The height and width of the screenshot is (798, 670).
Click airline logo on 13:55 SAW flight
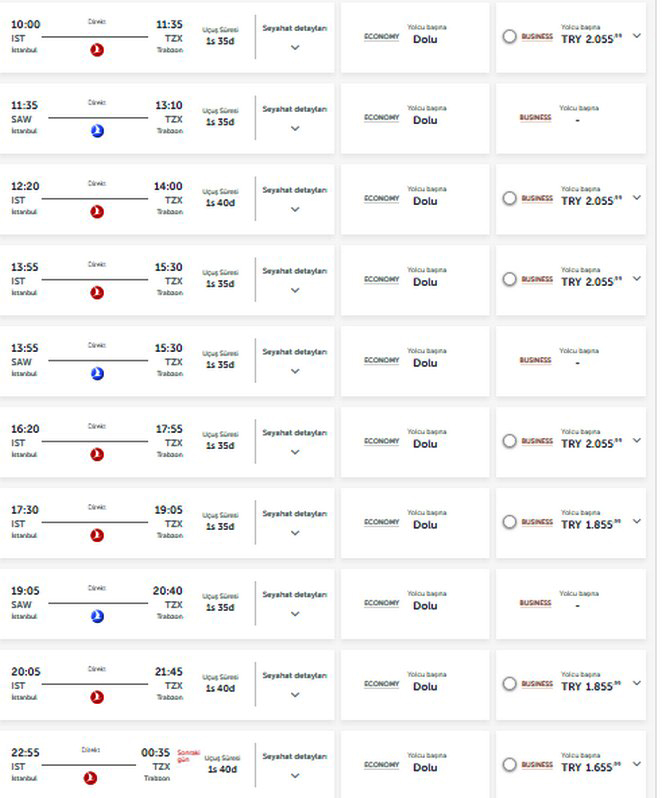[x=97, y=374]
